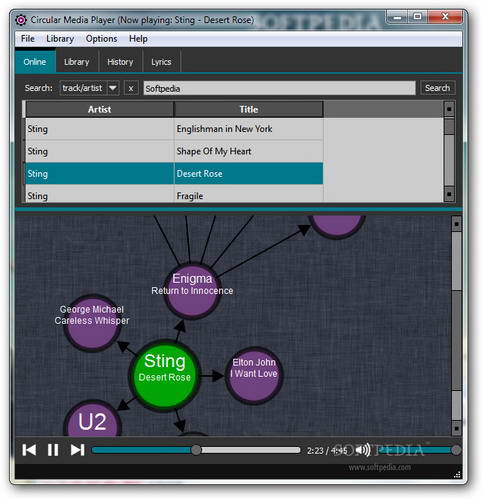
Task: Click the volume slider handle
Action: [x=456, y=450]
